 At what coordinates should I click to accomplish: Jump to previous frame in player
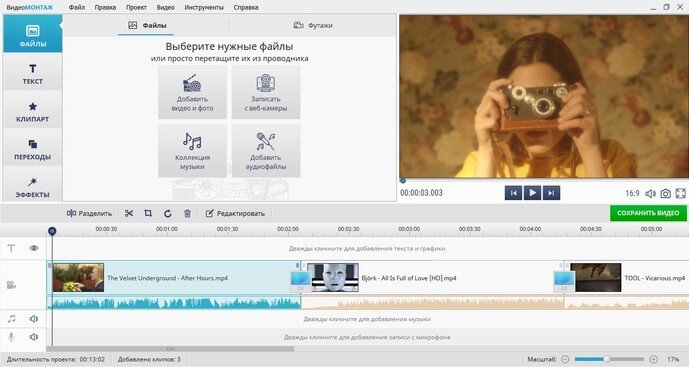[513, 193]
